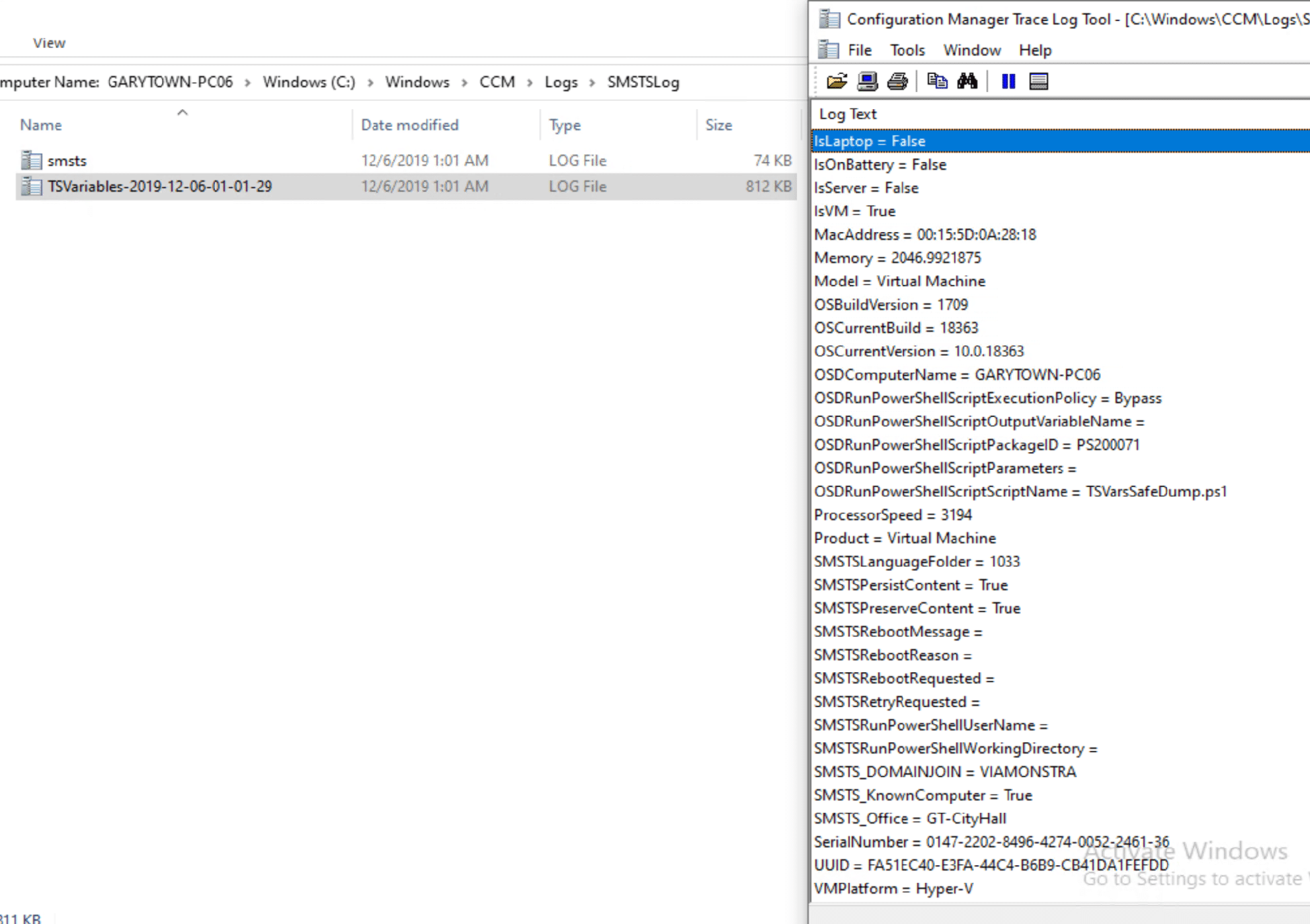The width and height of the screenshot is (1310, 924).
Task: Click the Print icon in the trace toolbar
Action: pos(897,81)
